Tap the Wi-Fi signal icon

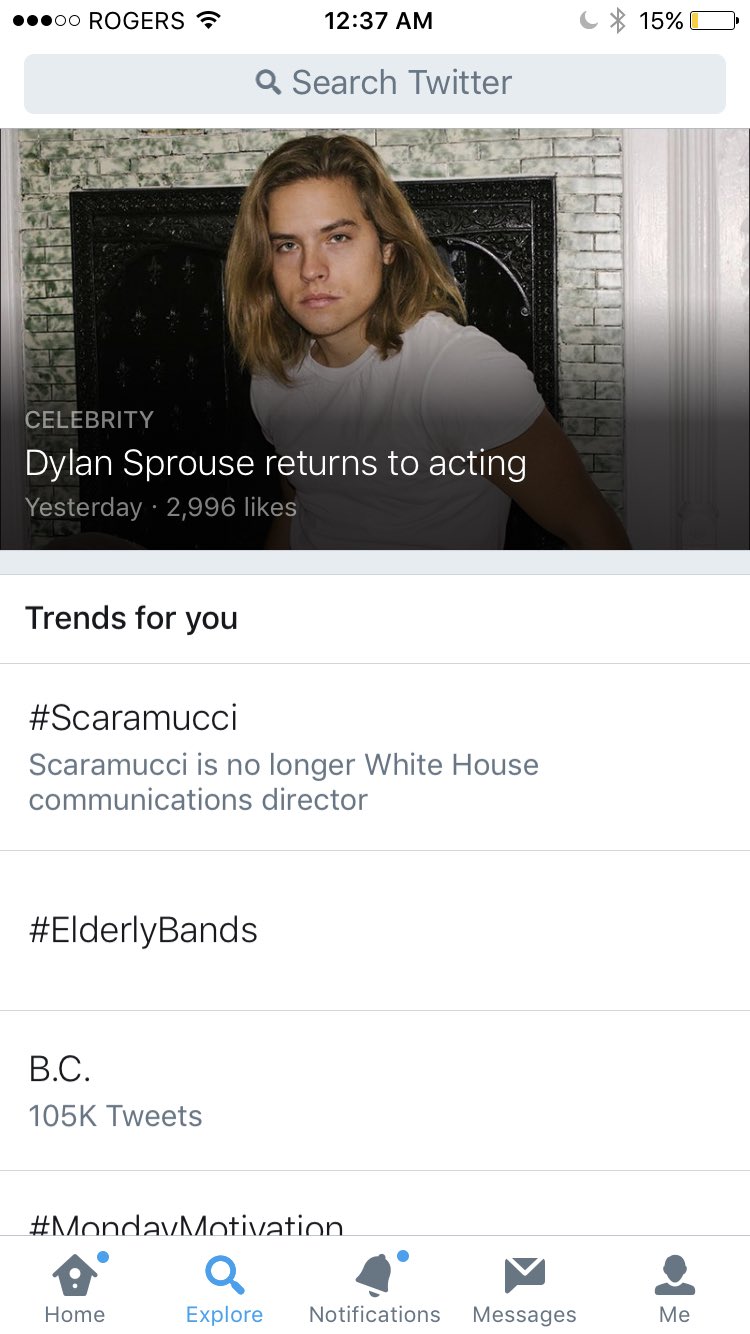(x=208, y=20)
